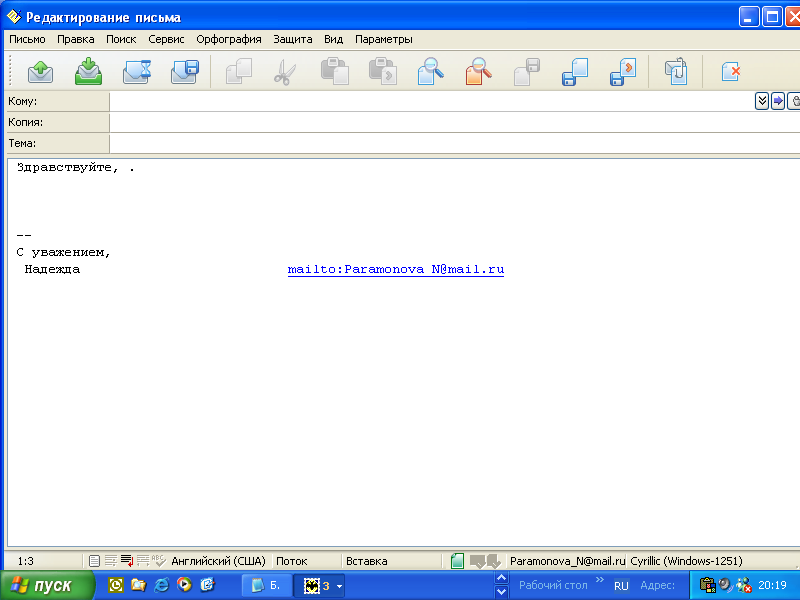Image resolution: width=800 pixels, height=600 pixels.
Task: Toggle the auto-wrap lines icon in status bar
Action: (x=111, y=561)
